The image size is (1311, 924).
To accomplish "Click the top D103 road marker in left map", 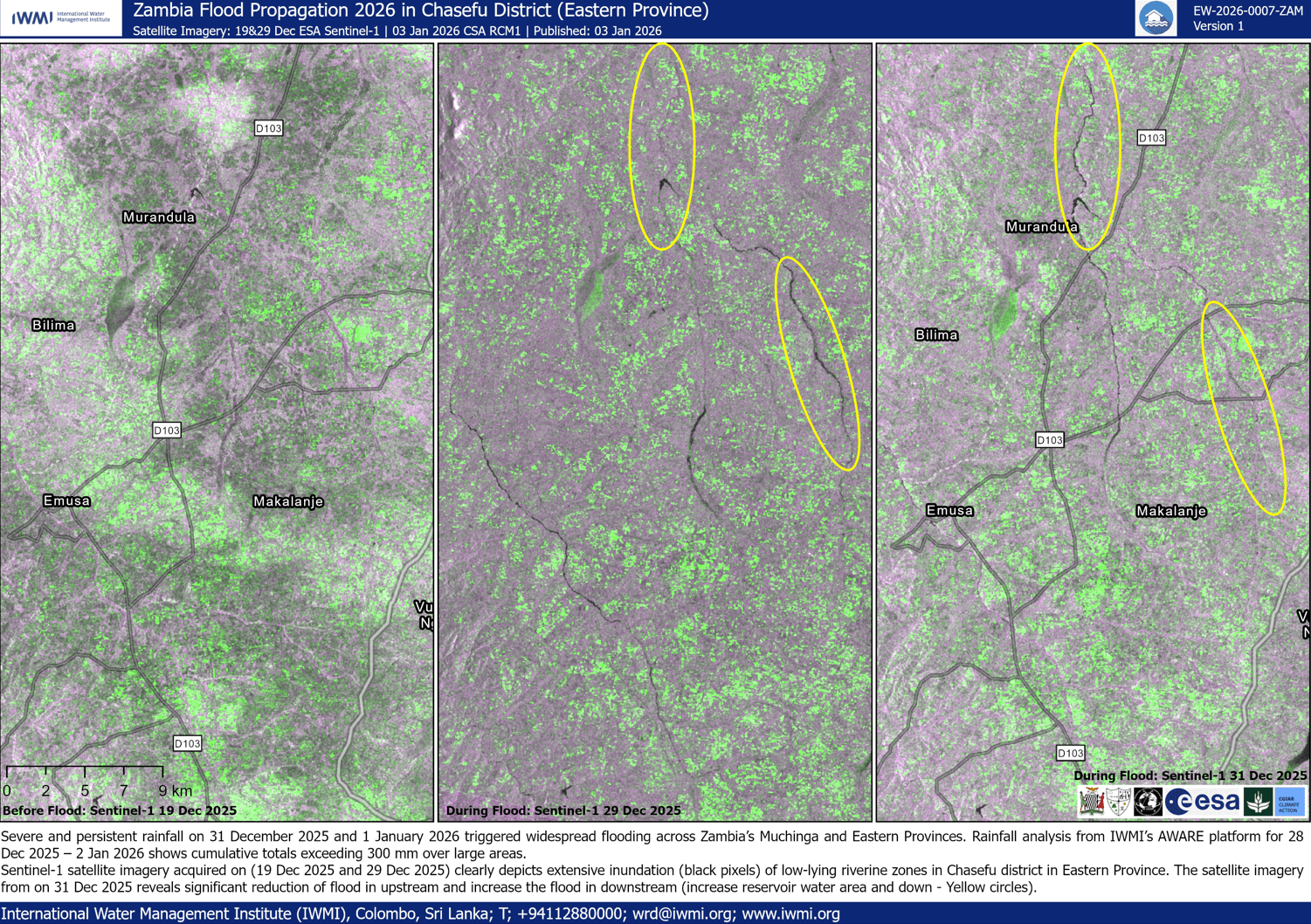I will click(x=268, y=128).
